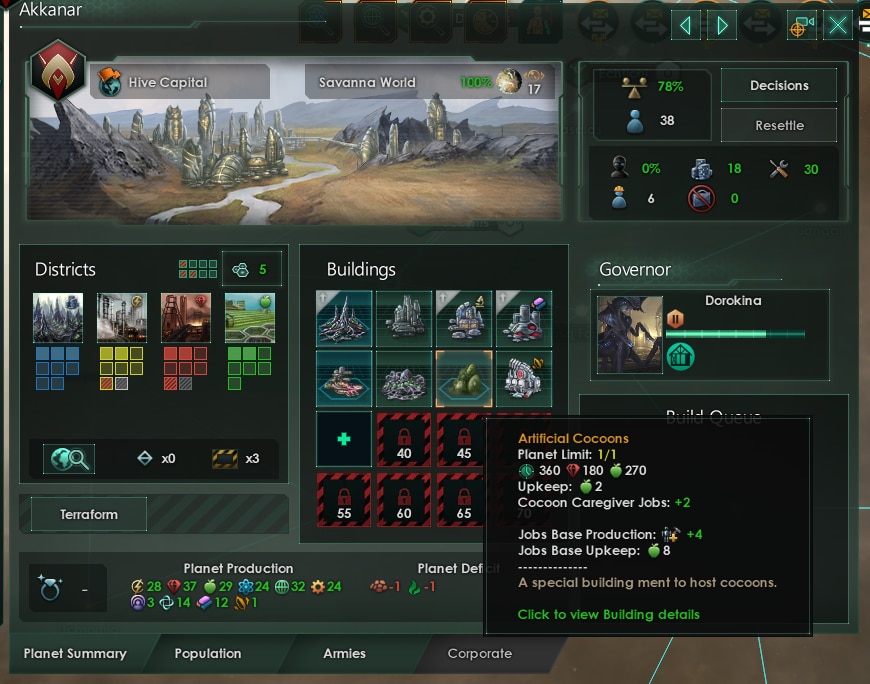The height and width of the screenshot is (684, 870).
Task: Select the Agriculture district icon
Action: (250, 317)
